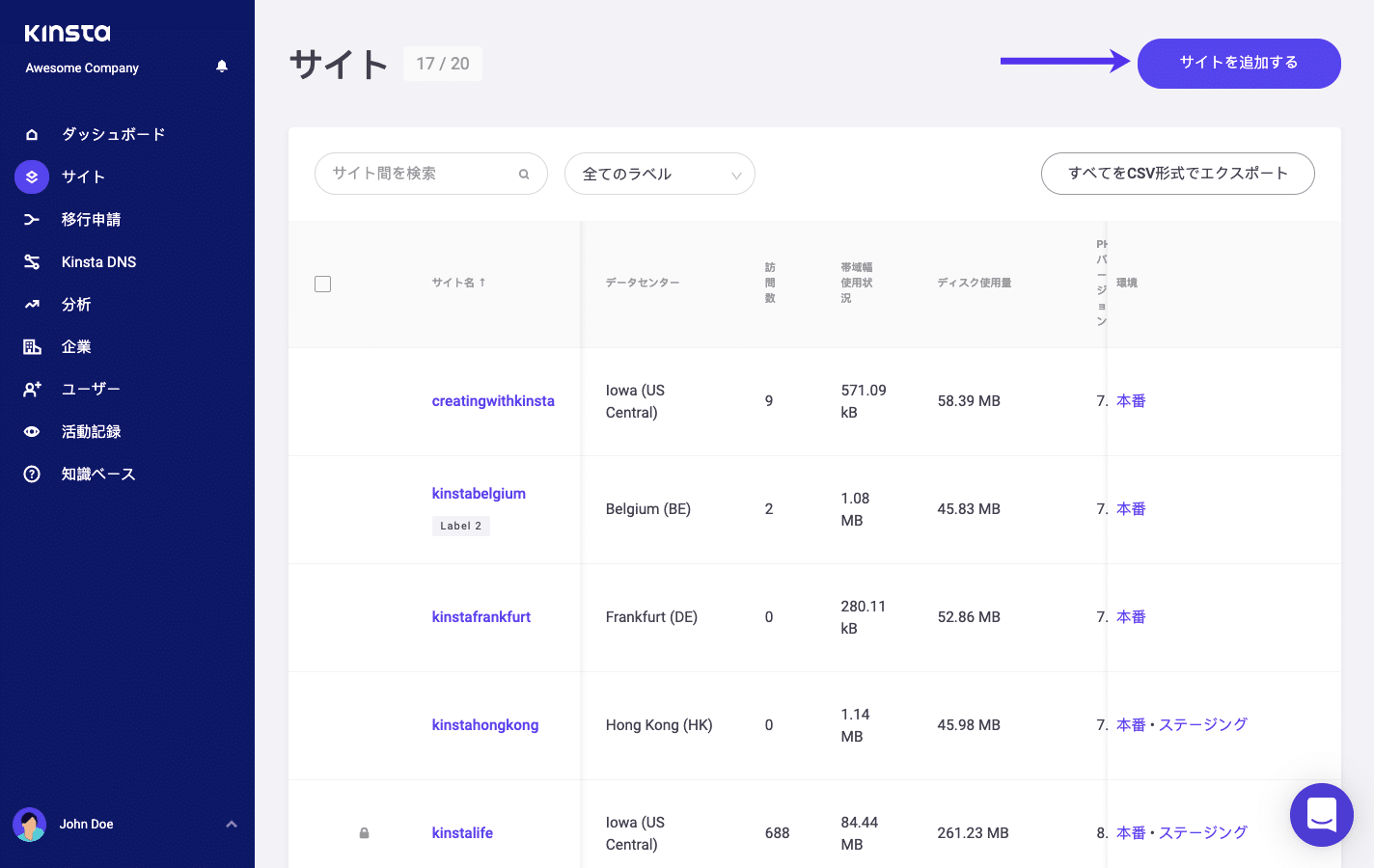Click 261.23 MB disk usage value

pyautogui.click(x=973, y=833)
